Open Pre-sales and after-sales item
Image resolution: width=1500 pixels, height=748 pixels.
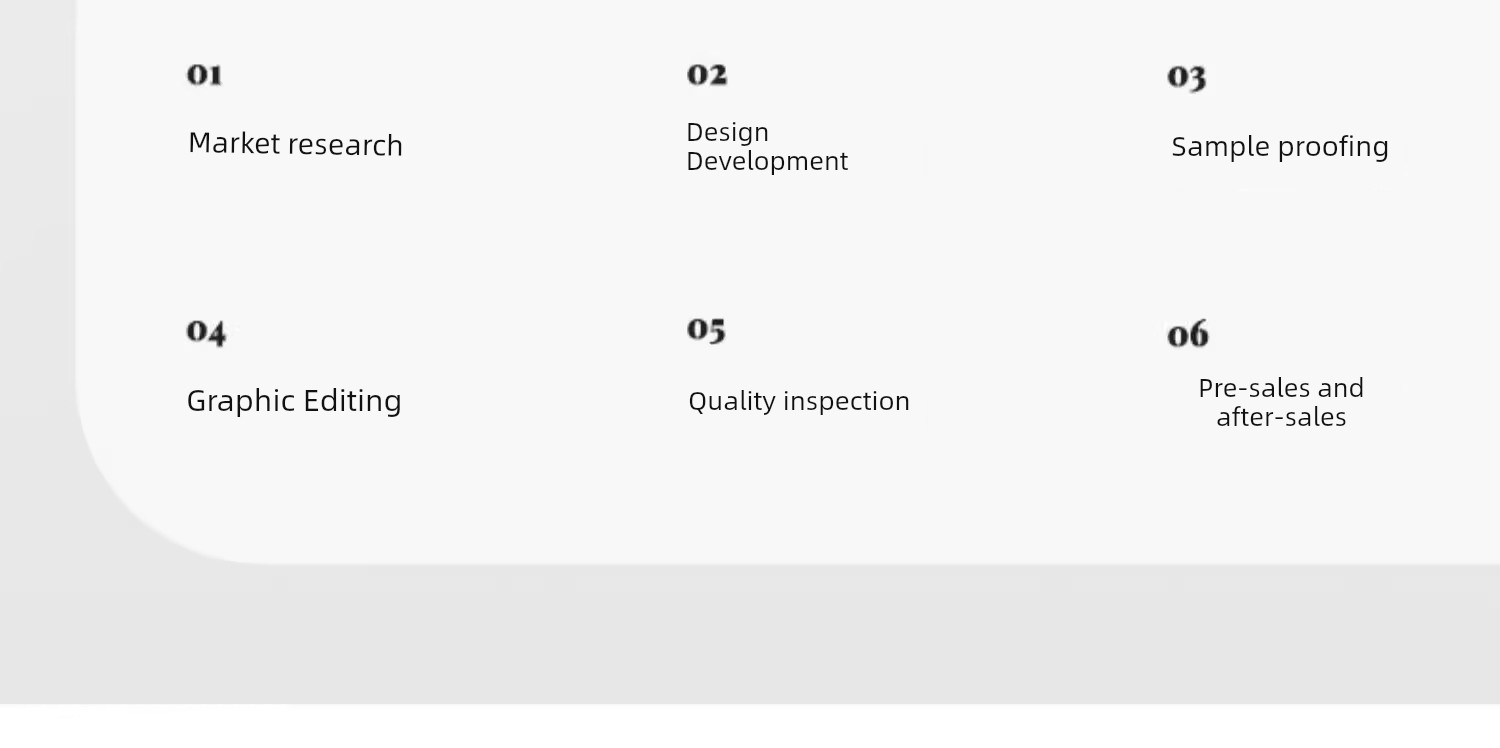point(1281,402)
